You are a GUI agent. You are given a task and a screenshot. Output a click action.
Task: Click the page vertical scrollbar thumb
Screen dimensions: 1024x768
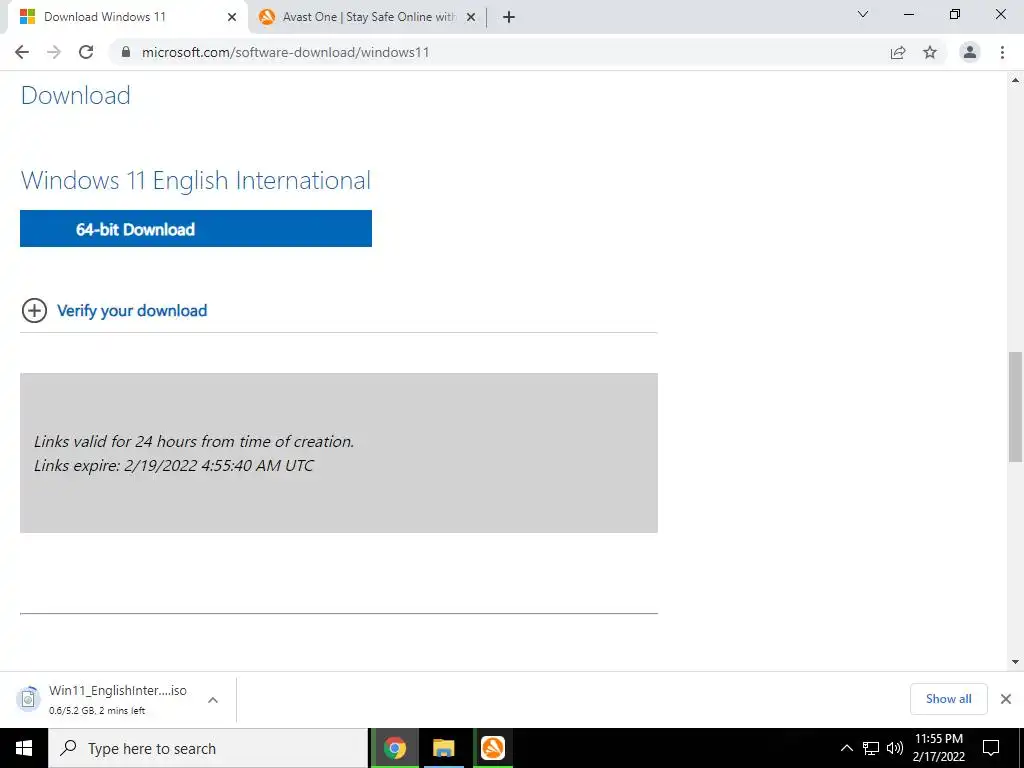point(1015,406)
